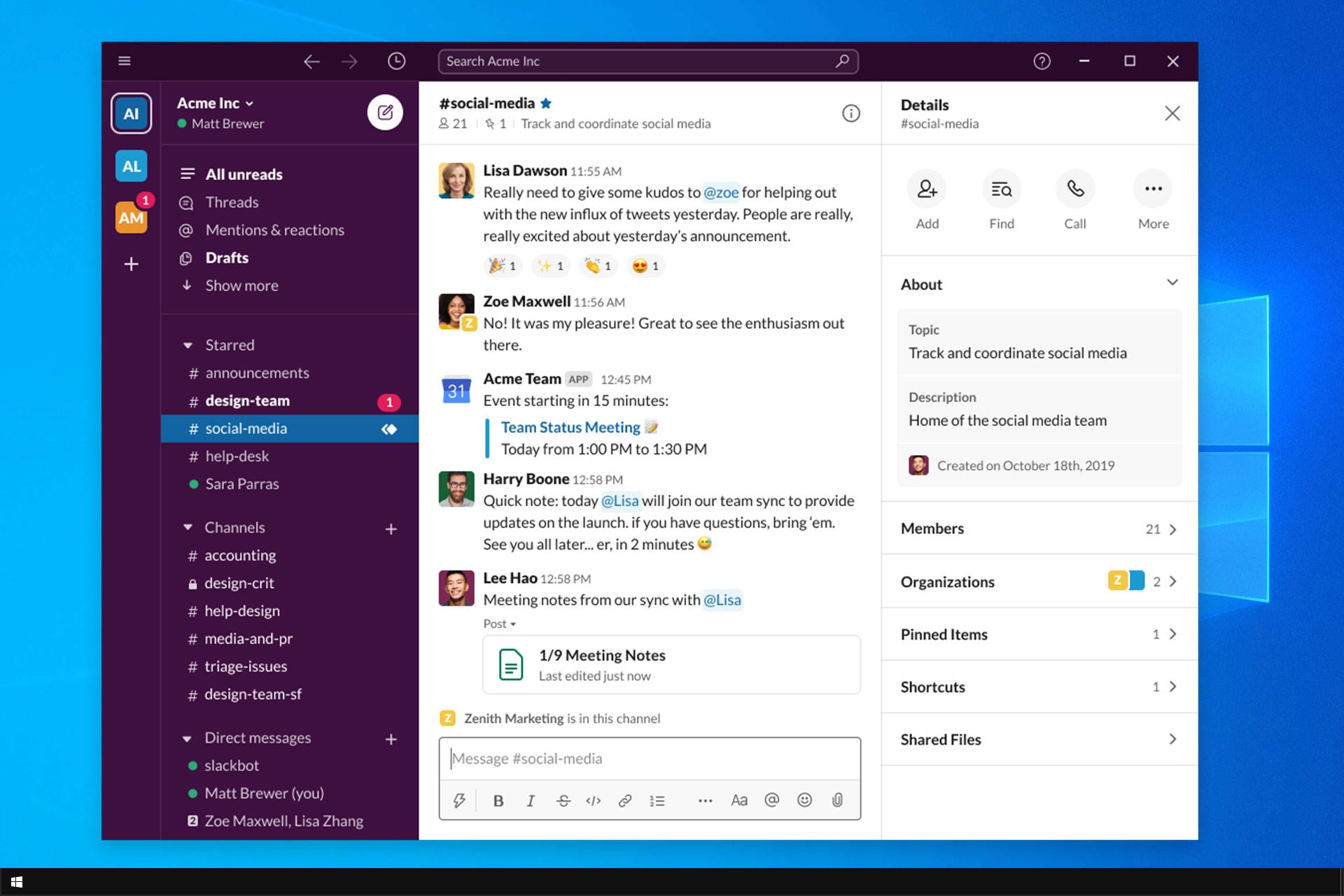The image size is (1344, 896).
Task: Click the Message #social-media input
Action: click(x=650, y=759)
